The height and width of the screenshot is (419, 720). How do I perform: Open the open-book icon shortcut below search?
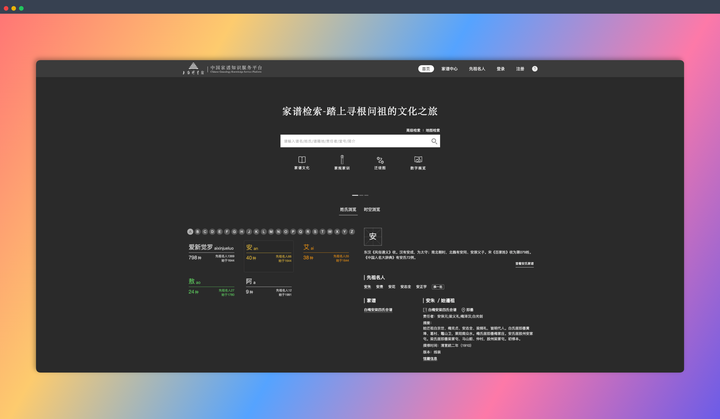click(302, 159)
